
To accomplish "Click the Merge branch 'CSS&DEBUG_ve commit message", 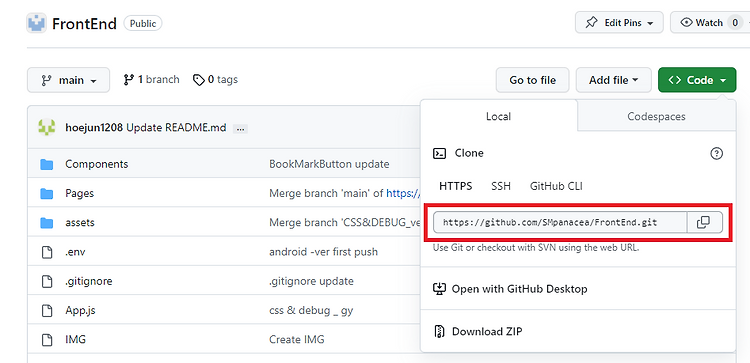I will click(344, 222).
